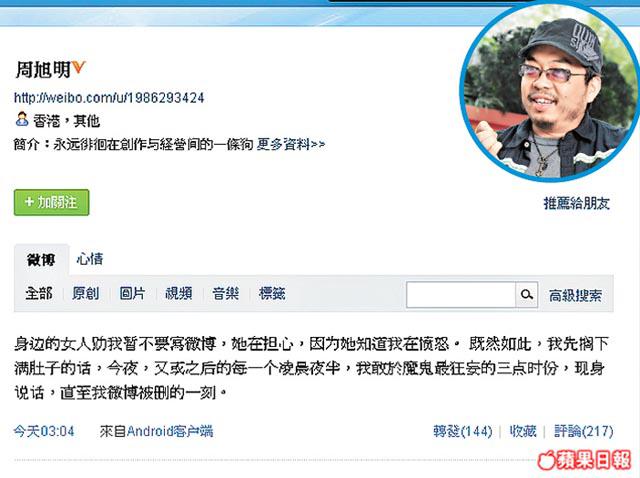
Task: Expand 更多資料 profile details
Action: (x=291, y=144)
